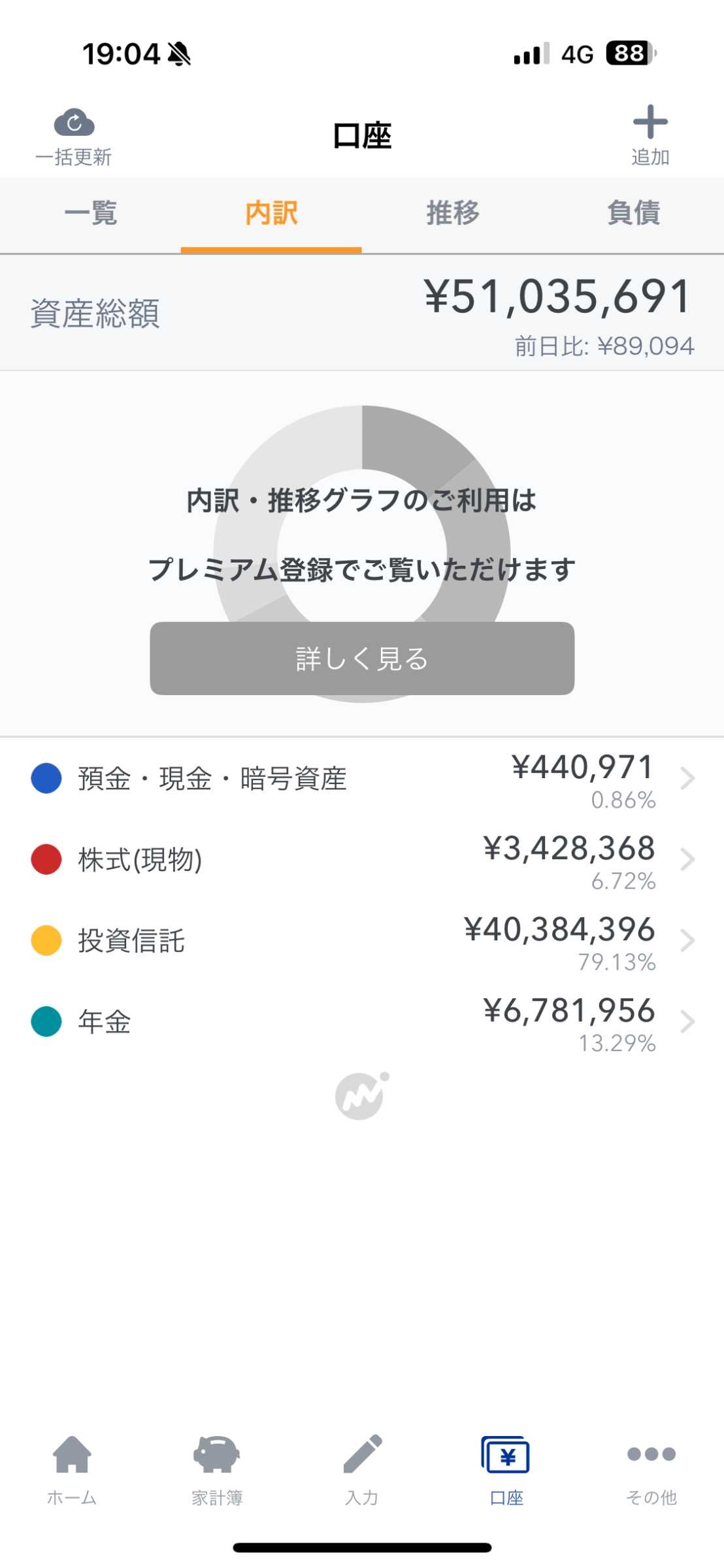Tap the 一括更新 cloud refresh icon
The image size is (724, 1568).
[74, 123]
